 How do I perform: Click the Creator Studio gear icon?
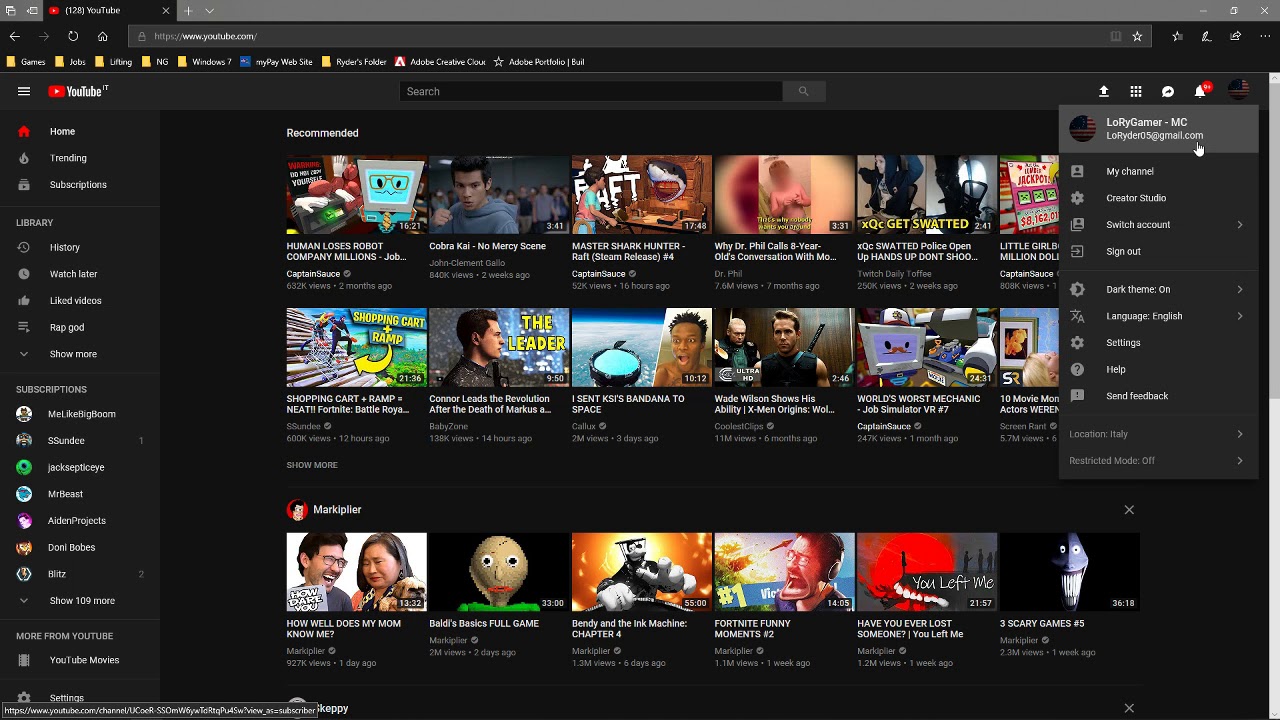[x=1077, y=198]
